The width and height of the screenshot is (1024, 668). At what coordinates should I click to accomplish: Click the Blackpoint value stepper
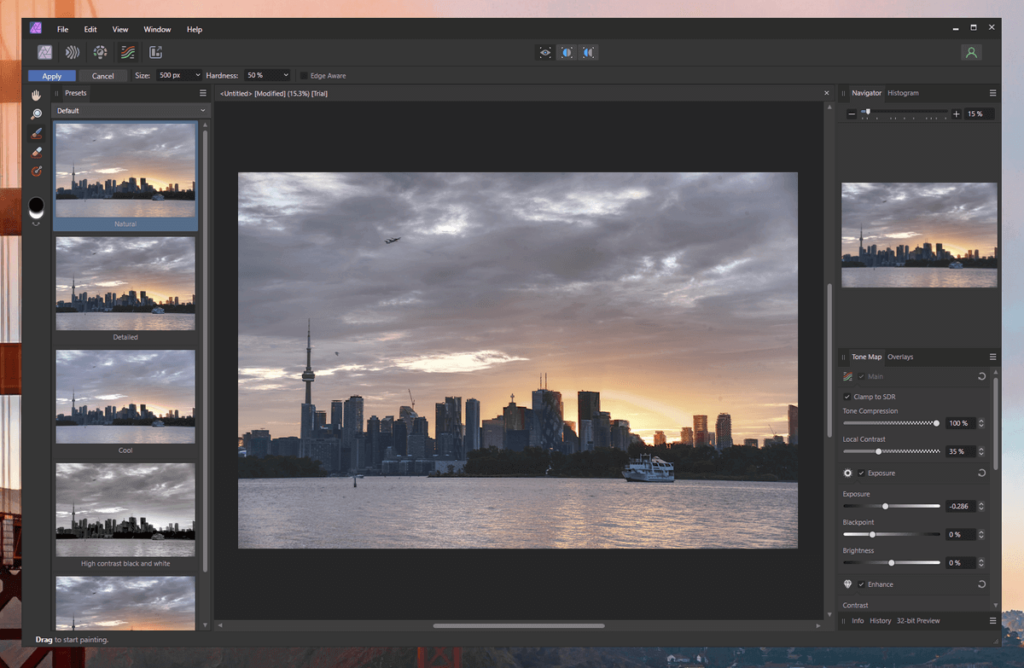click(981, 534)
